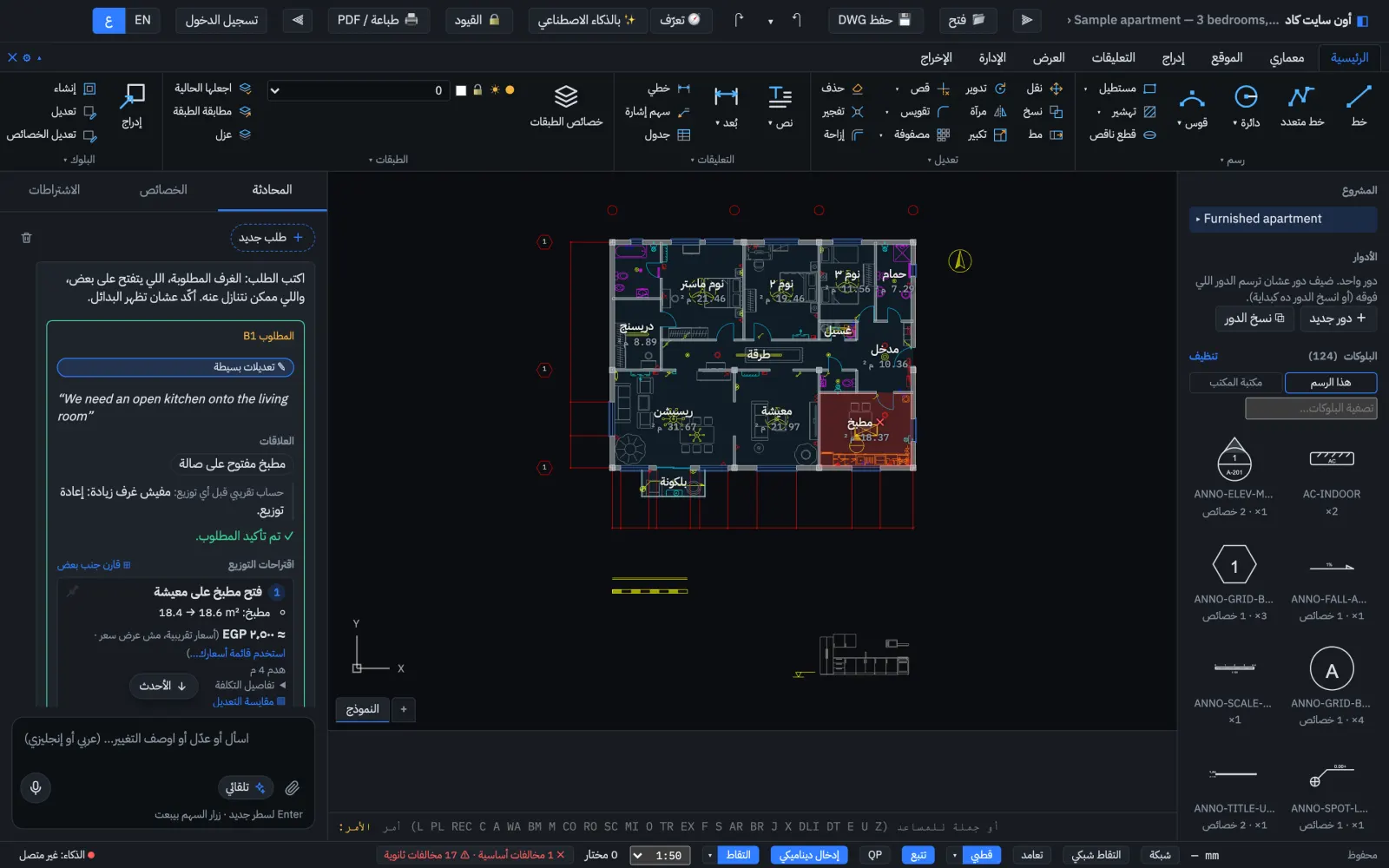Click New request (طلب جديد) button
Screen dimensions: 1389x868
pos(272,237)
